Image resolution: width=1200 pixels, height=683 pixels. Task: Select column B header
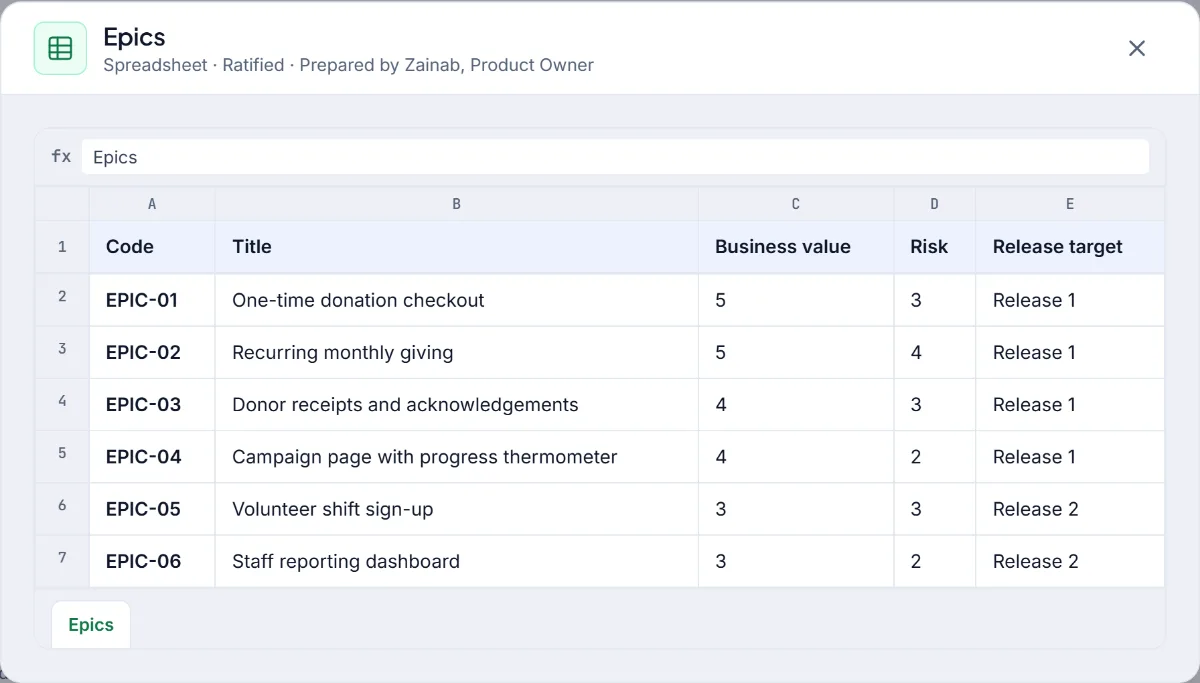[457, 204]
